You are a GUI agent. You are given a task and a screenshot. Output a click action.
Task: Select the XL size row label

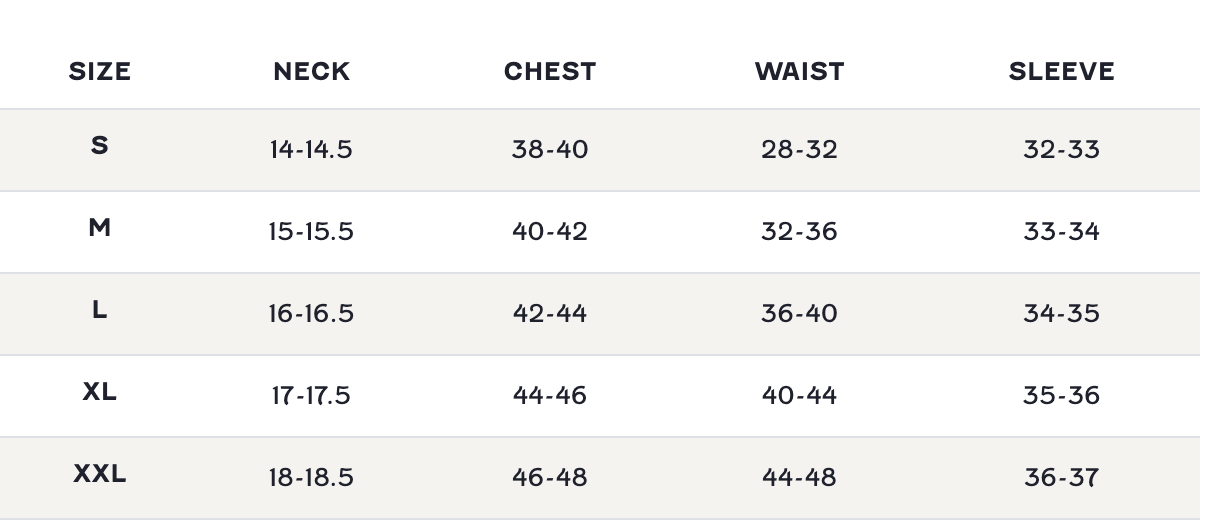pos(99,391)
